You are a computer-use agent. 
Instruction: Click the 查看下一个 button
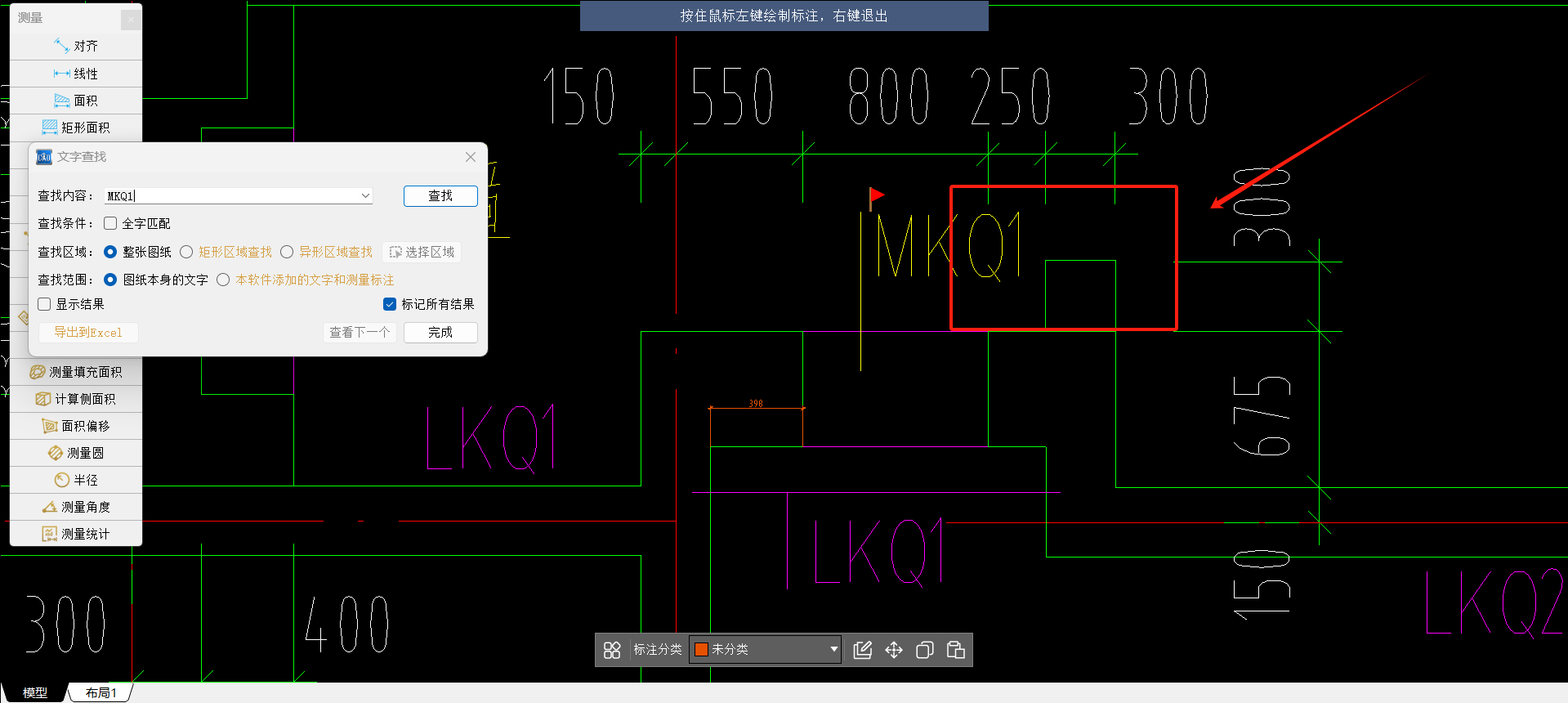[360, 332]
